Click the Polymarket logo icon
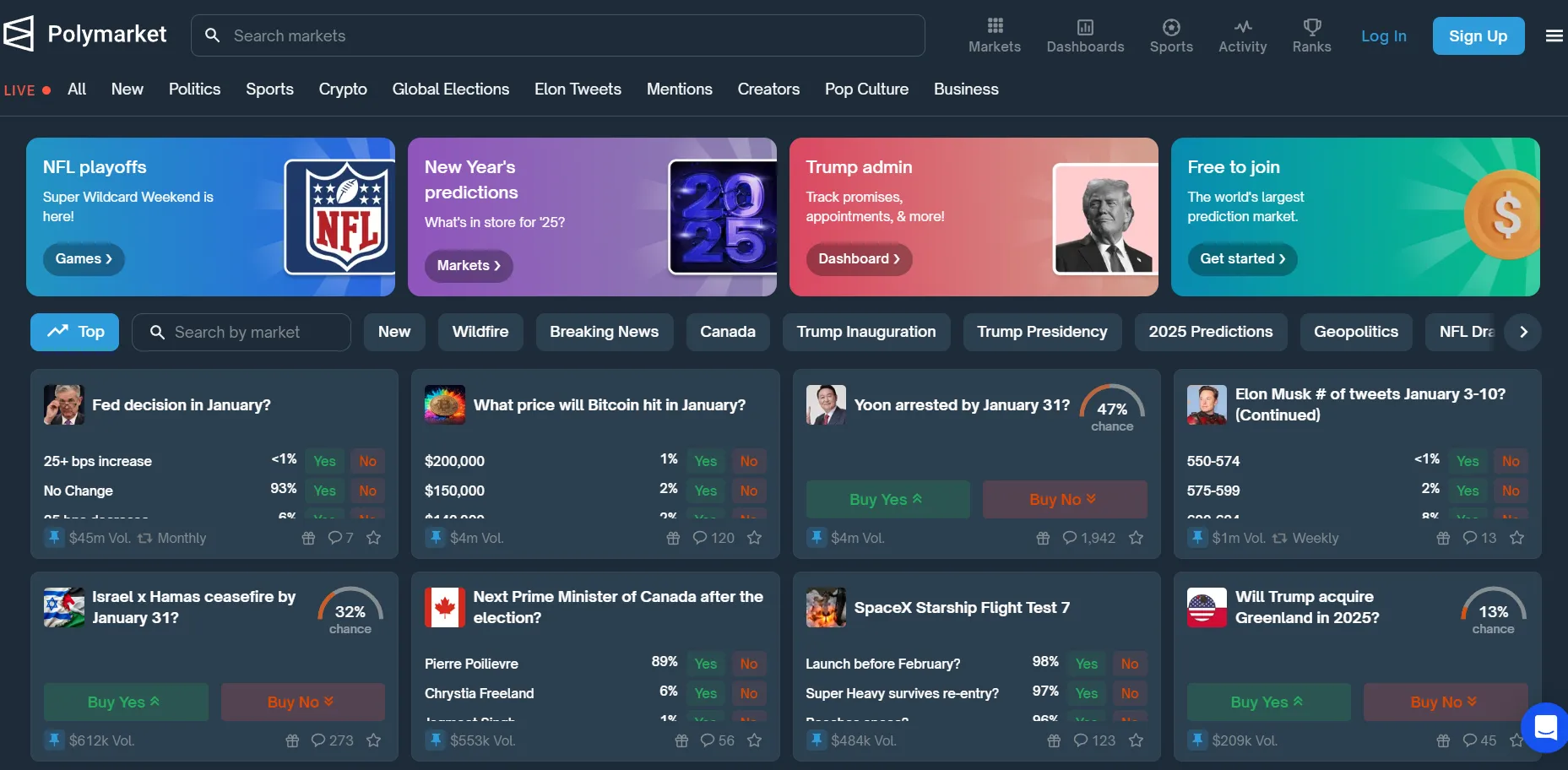The height and width of the screenshot is (770, 1568). (x=19, y=35)
